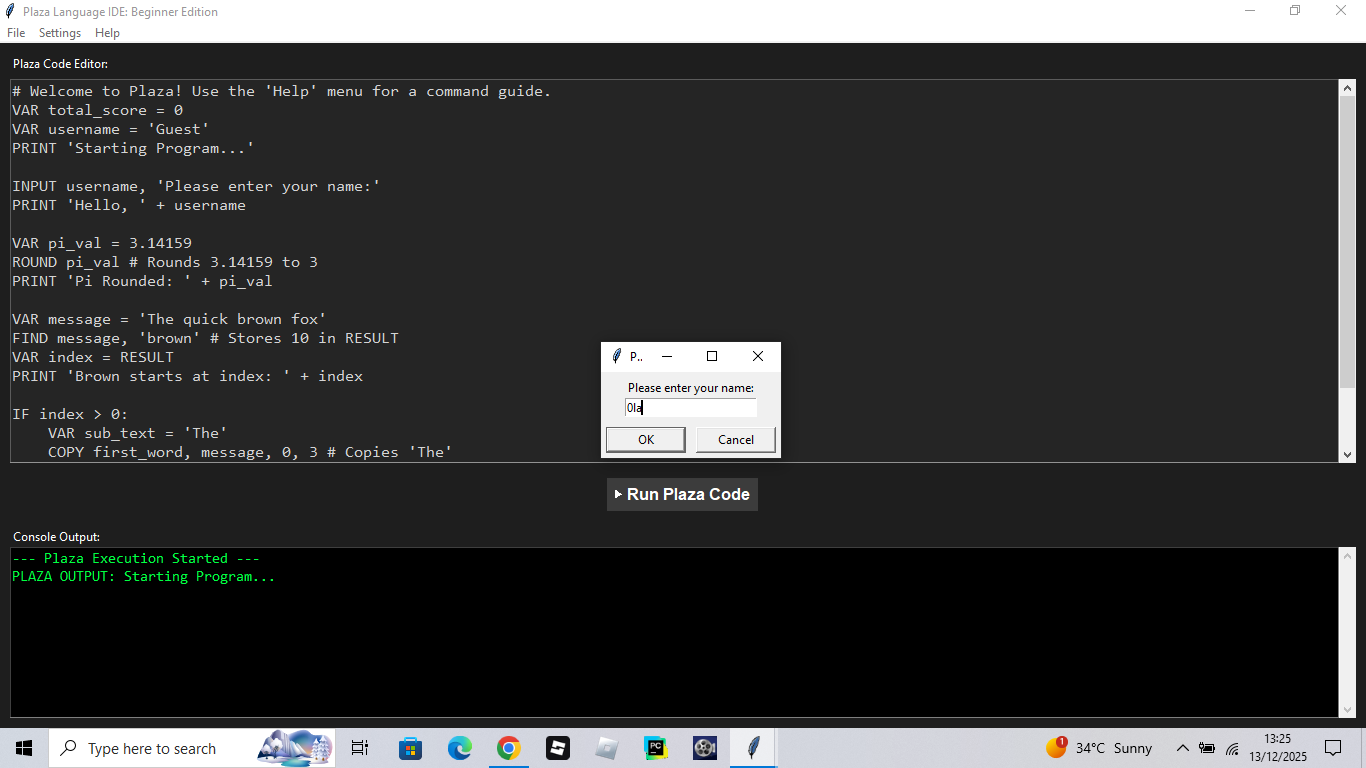The height and width of the screenshot is (768, 1366).
Task: Open the film reel app on the taskbar
Action: [x=704, y=748]
